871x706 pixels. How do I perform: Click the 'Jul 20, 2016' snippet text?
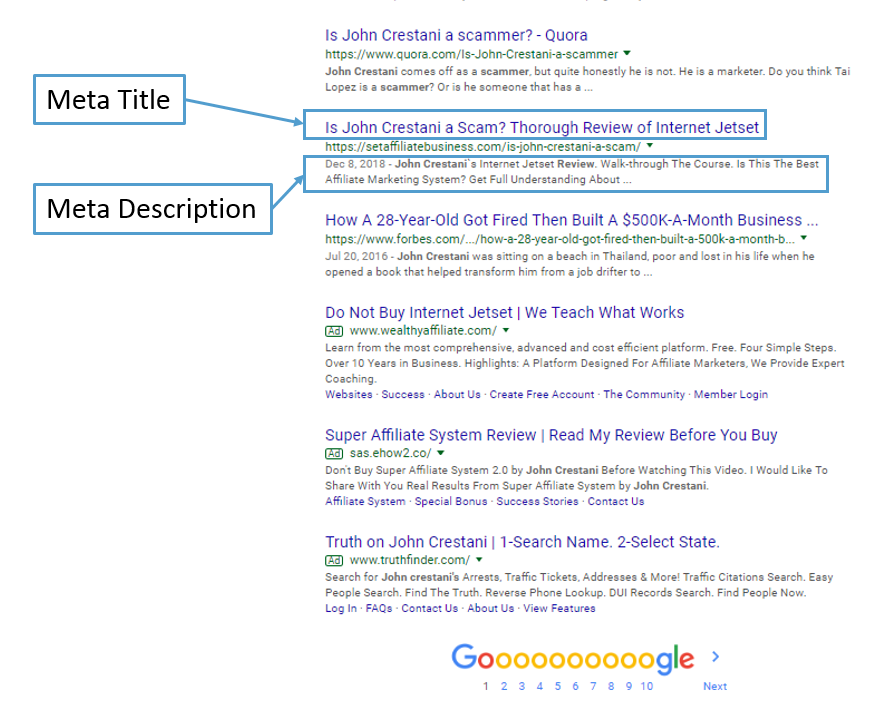pos(356,256)
